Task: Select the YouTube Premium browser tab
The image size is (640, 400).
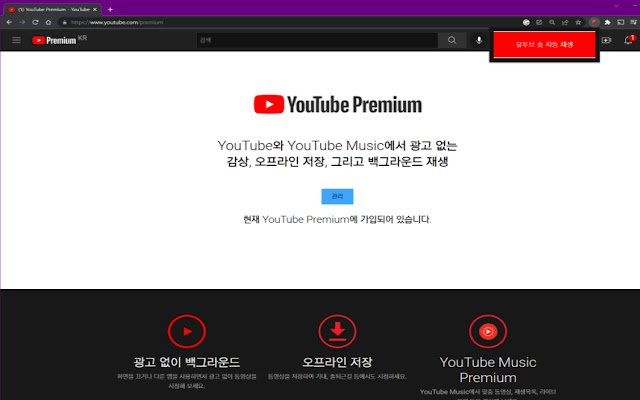Action: pos(50,9)
